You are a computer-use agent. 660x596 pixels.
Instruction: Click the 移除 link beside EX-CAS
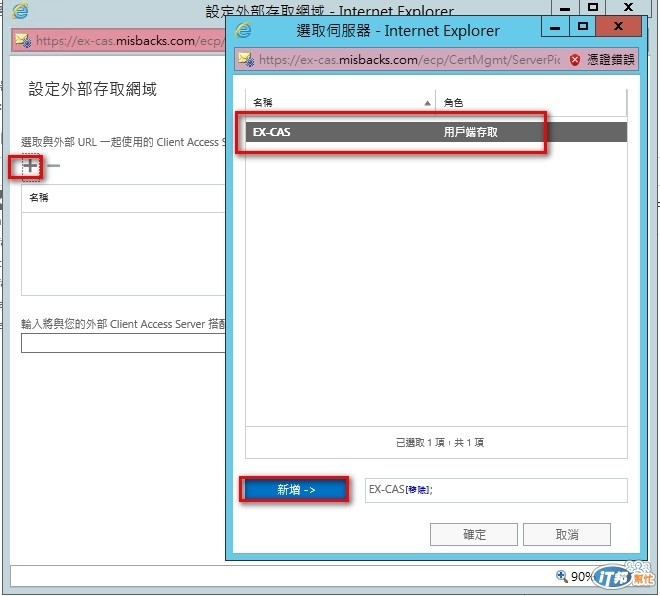coord(418,490)
